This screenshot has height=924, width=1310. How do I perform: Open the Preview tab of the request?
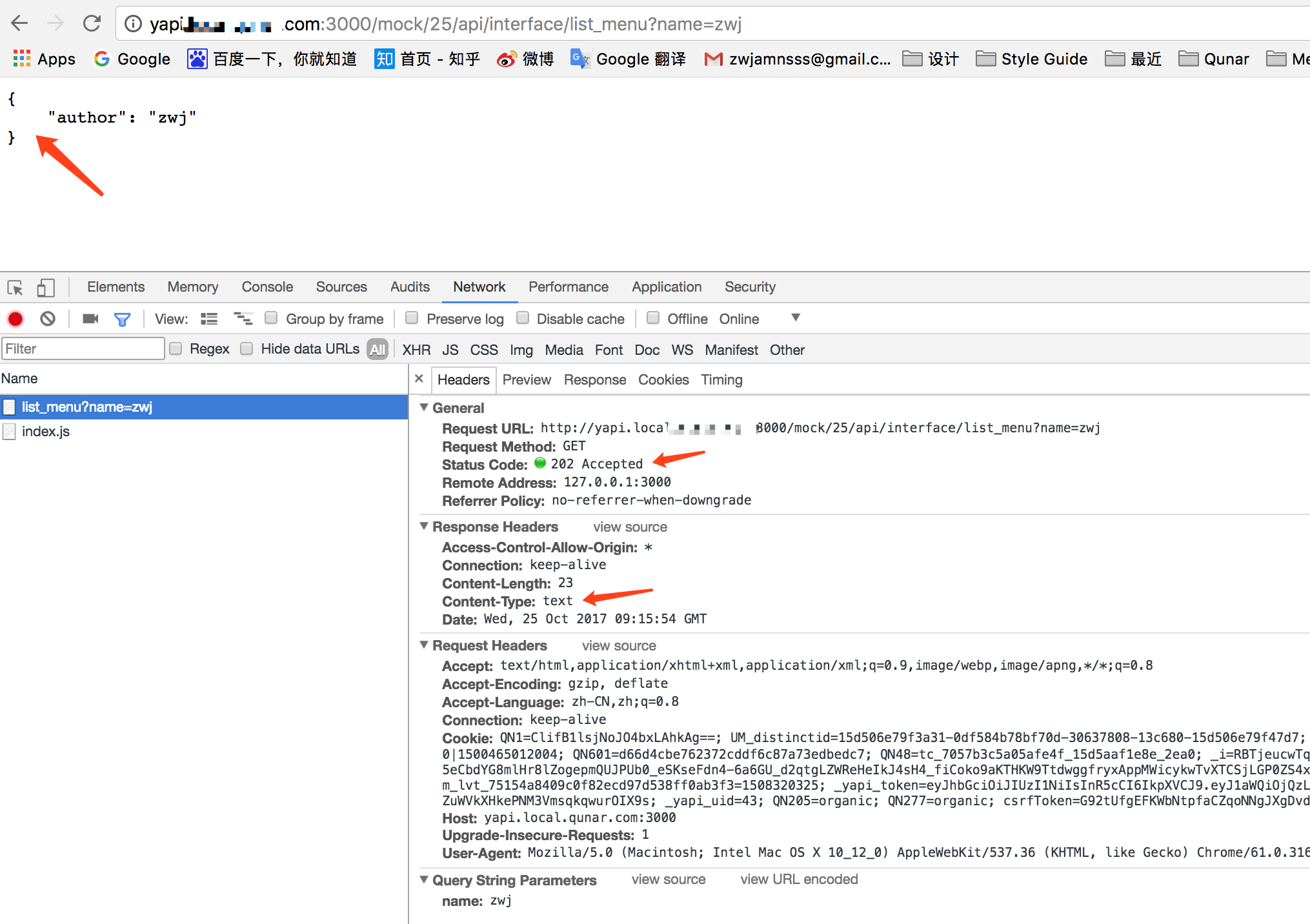[527, 380]
